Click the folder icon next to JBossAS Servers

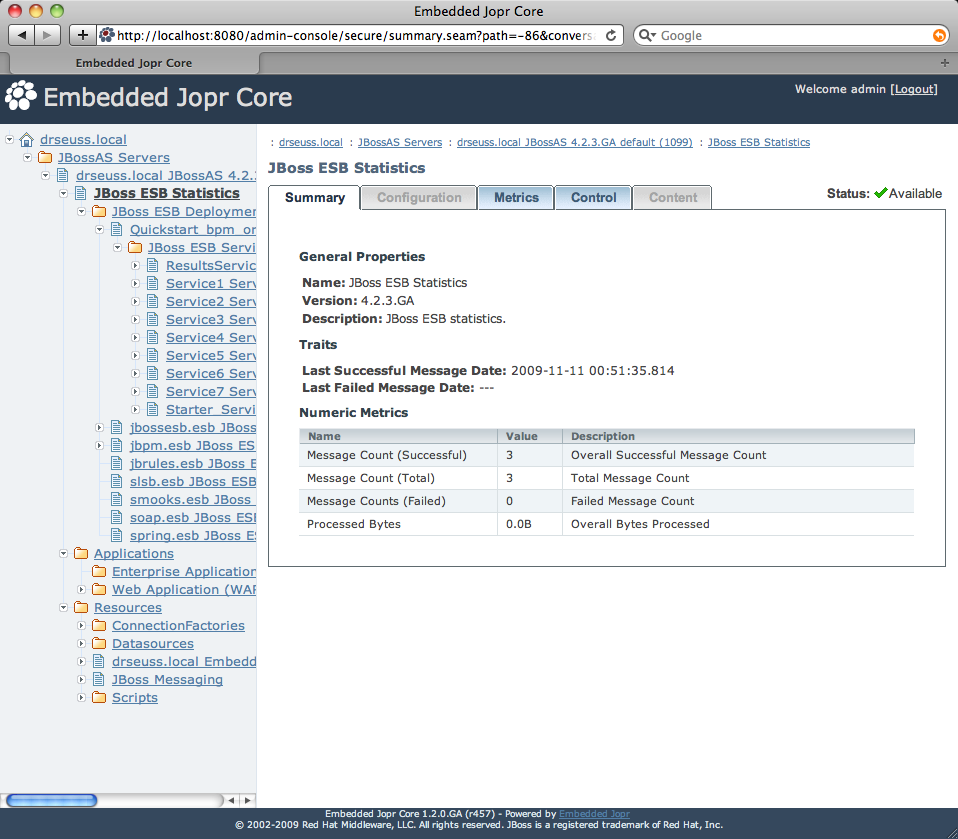[x=45, y=158]
